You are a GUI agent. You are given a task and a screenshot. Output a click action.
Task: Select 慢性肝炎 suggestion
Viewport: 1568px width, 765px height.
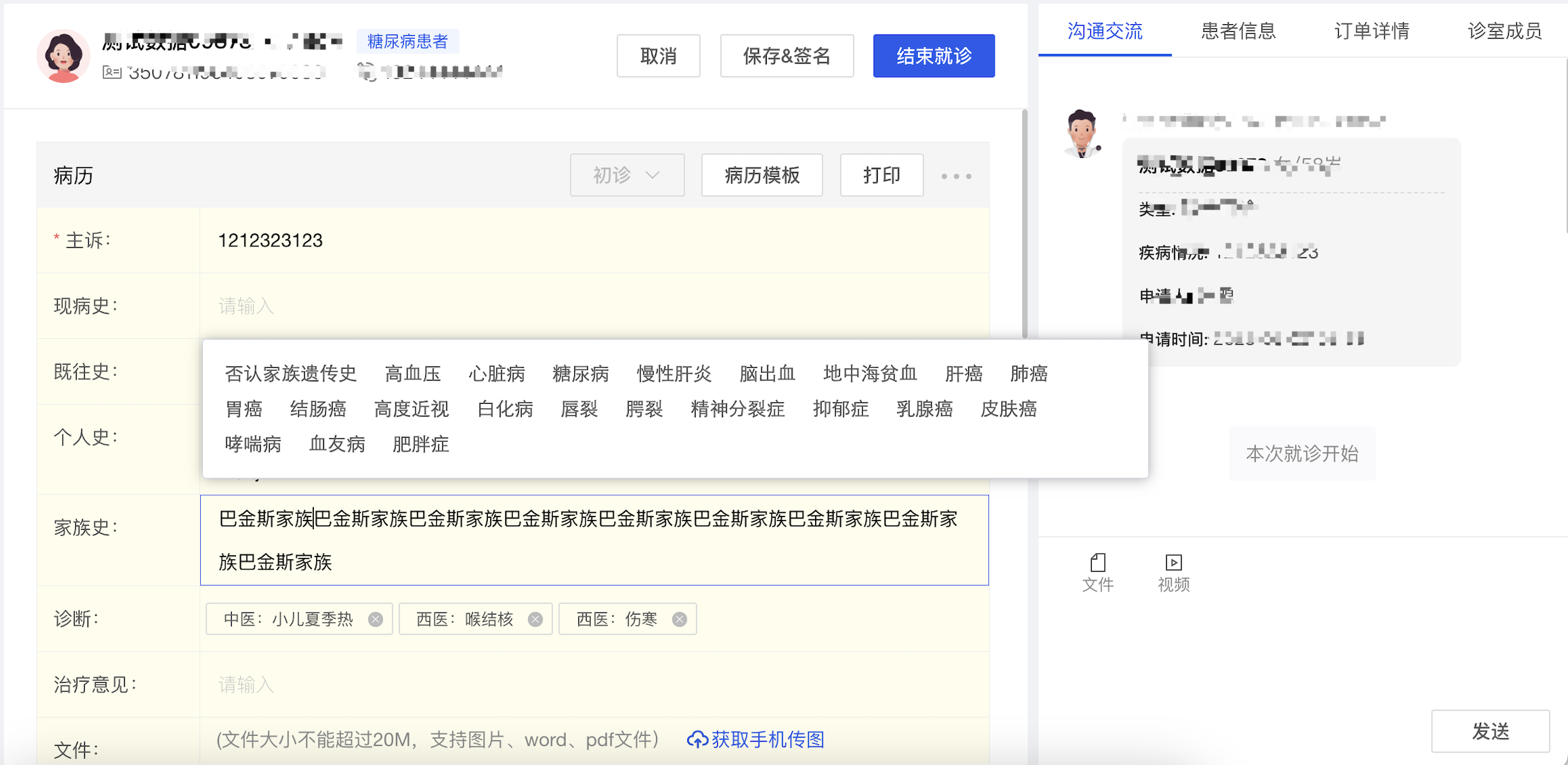tap(674, 374)
